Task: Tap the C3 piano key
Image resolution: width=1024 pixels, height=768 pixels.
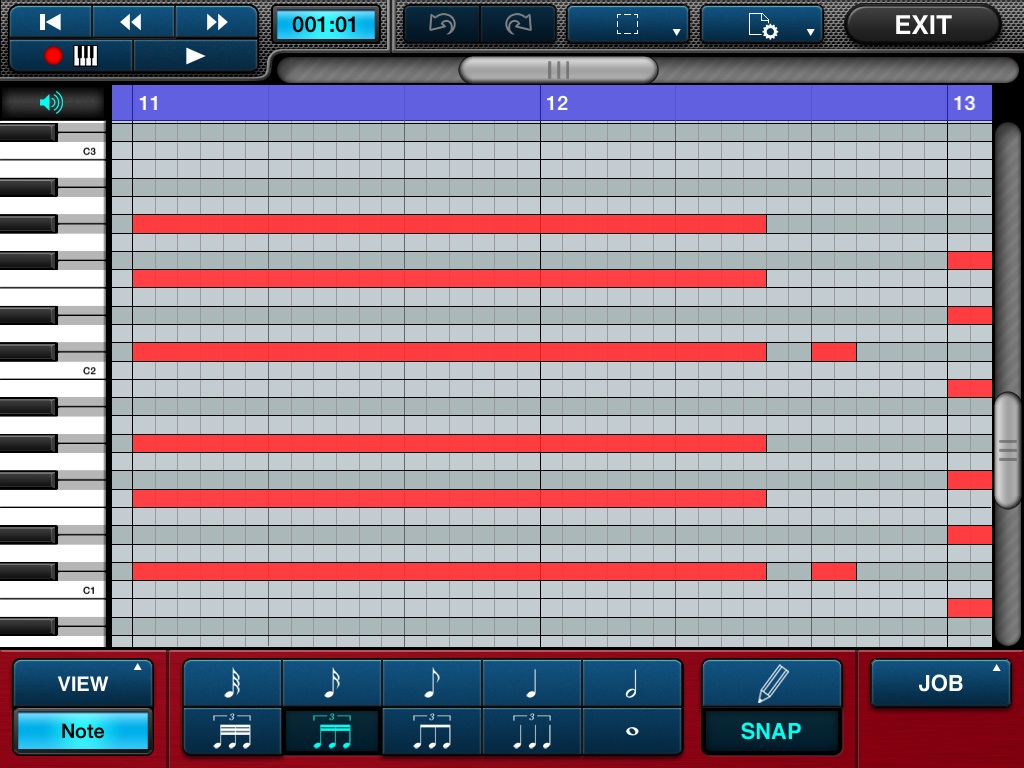Action: (x=52, y=151)
